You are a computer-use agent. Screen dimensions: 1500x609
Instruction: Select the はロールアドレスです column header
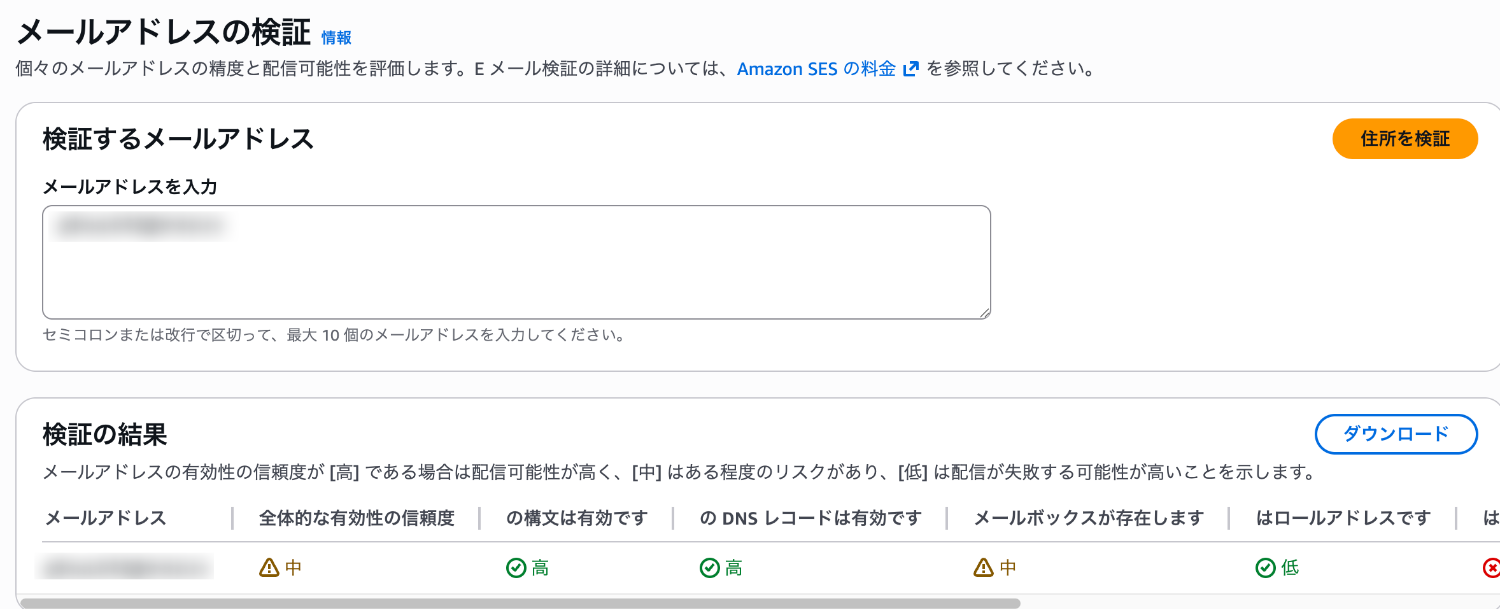1343,518
